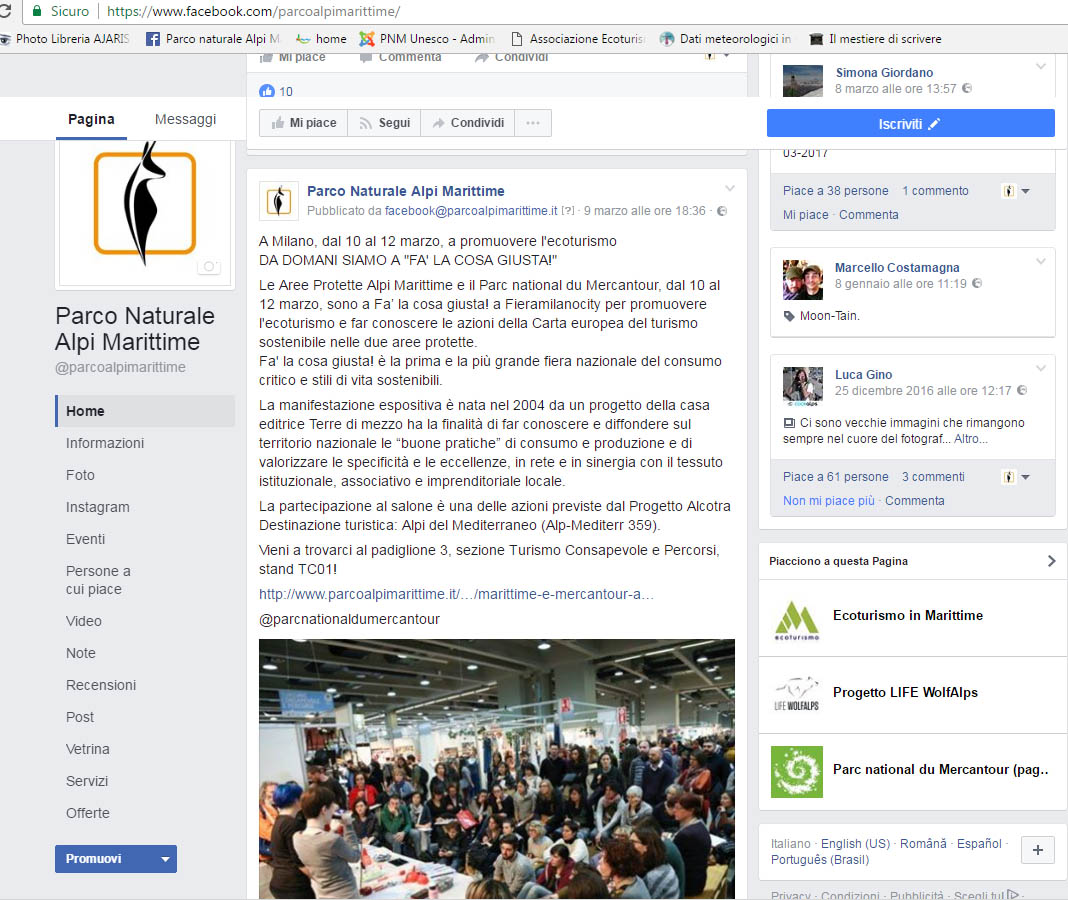Click the page avatar icon on the post header
This screenshot has height=900, width=1068.
pyautogui.click(x=279, y=201)
